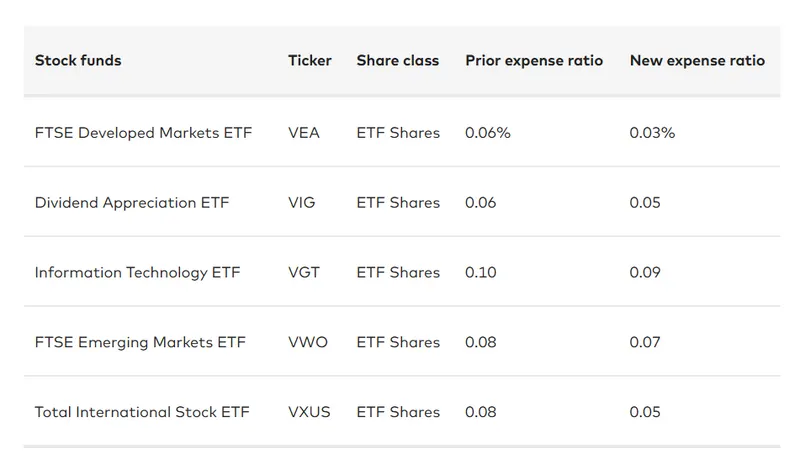800x459 pixels.
Task: Open the Dividend Appreciation ETF row
Action: 132,203
